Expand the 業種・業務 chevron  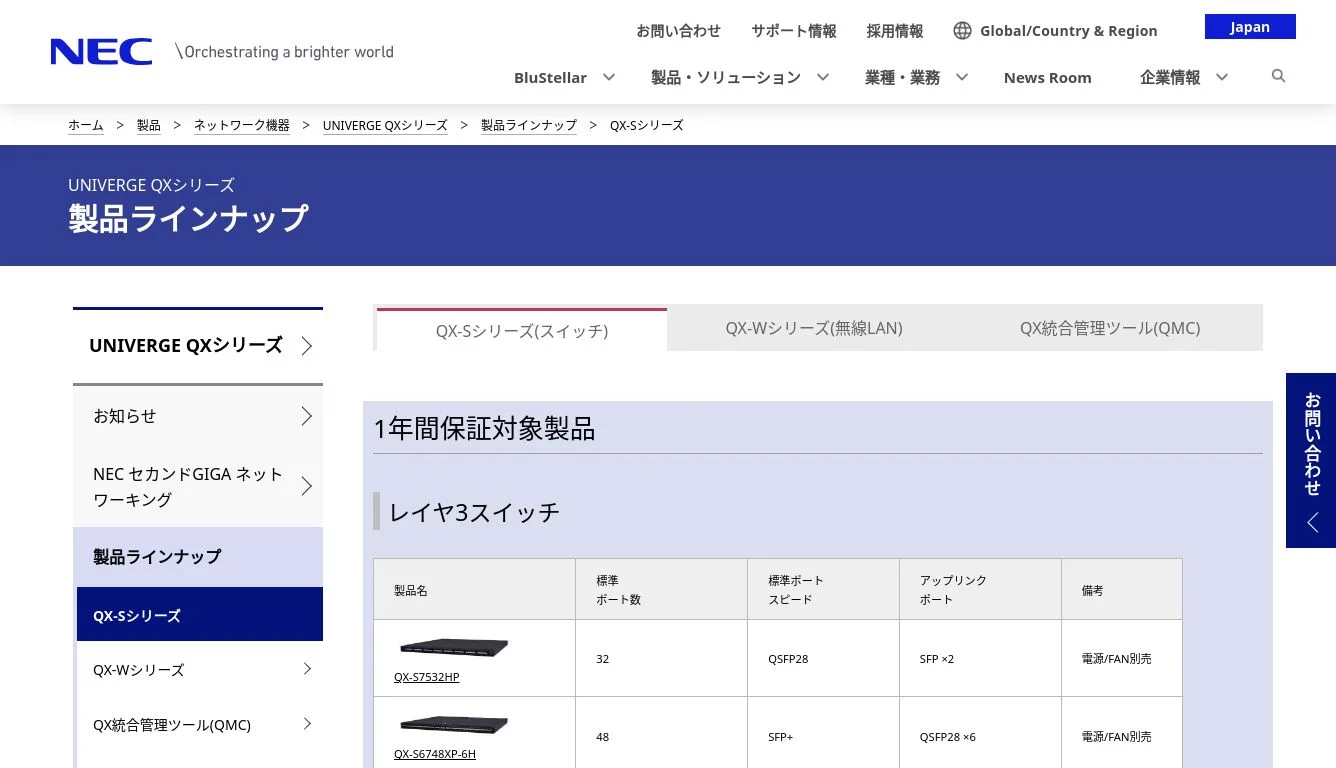[961, 77]
